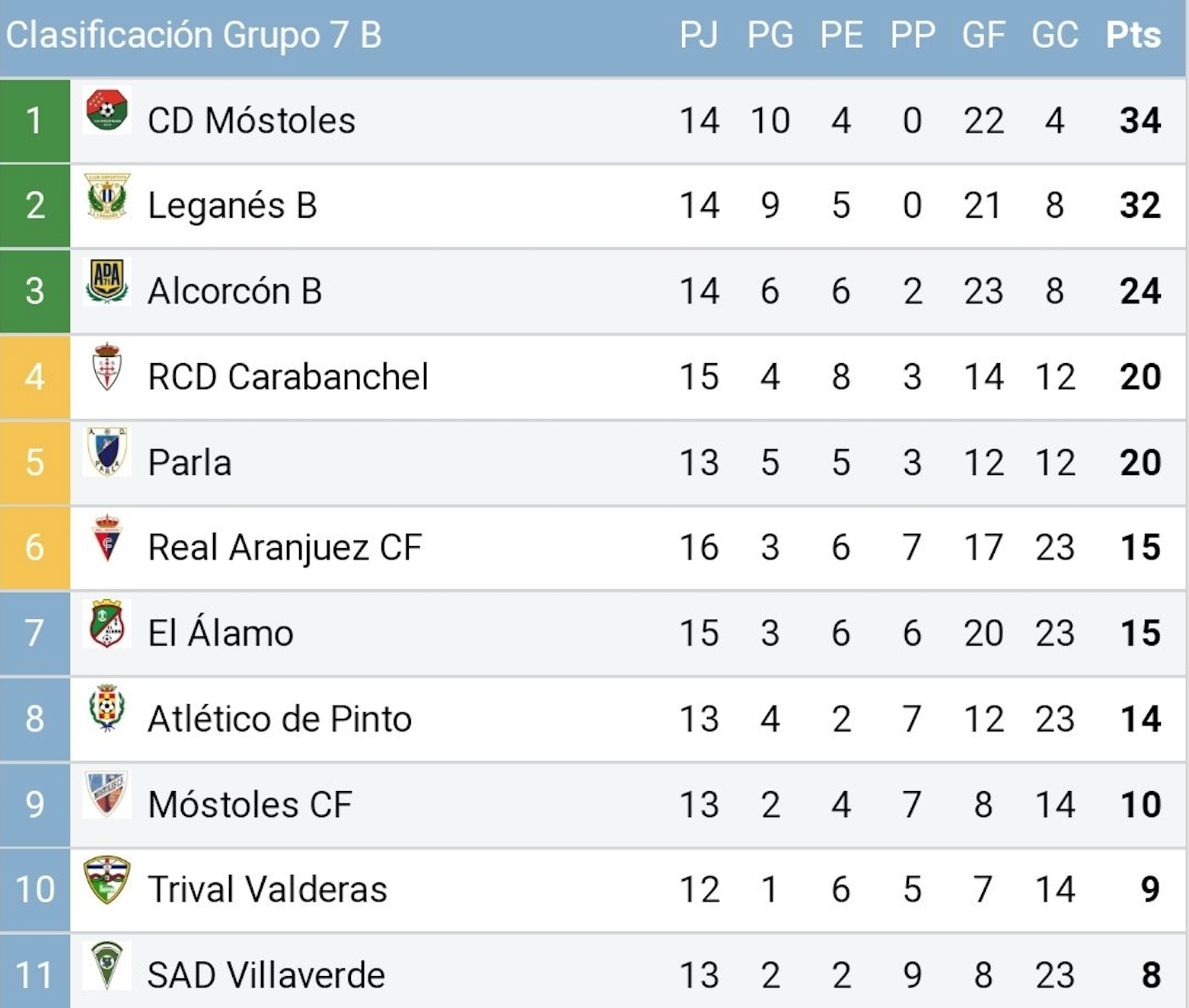Click the Clasificación Grupo 7 B title
This screenshot has height=1008, width=1189.
[x=193, y=35]
